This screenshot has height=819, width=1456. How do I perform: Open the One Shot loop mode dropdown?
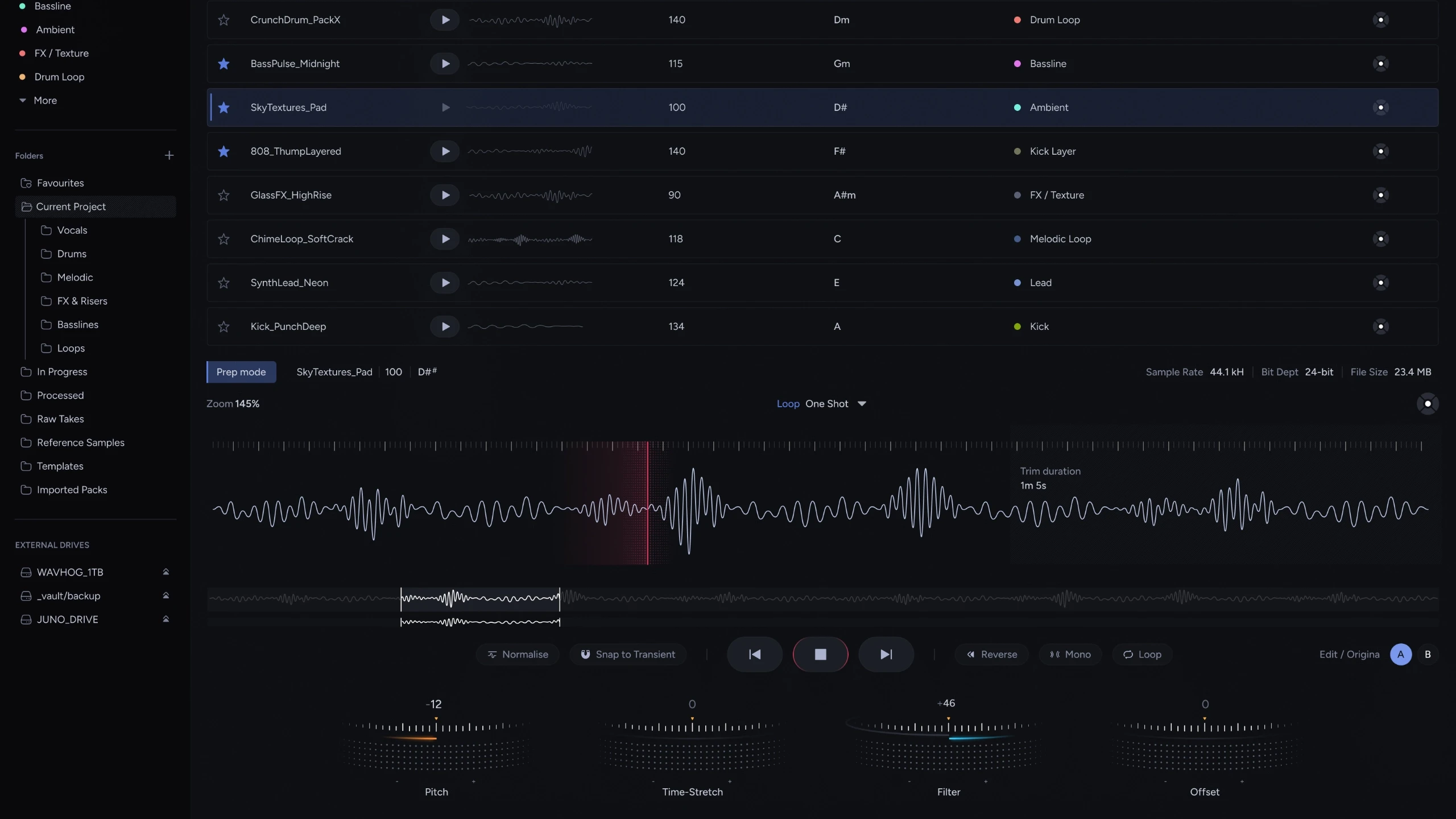[835, 404]
